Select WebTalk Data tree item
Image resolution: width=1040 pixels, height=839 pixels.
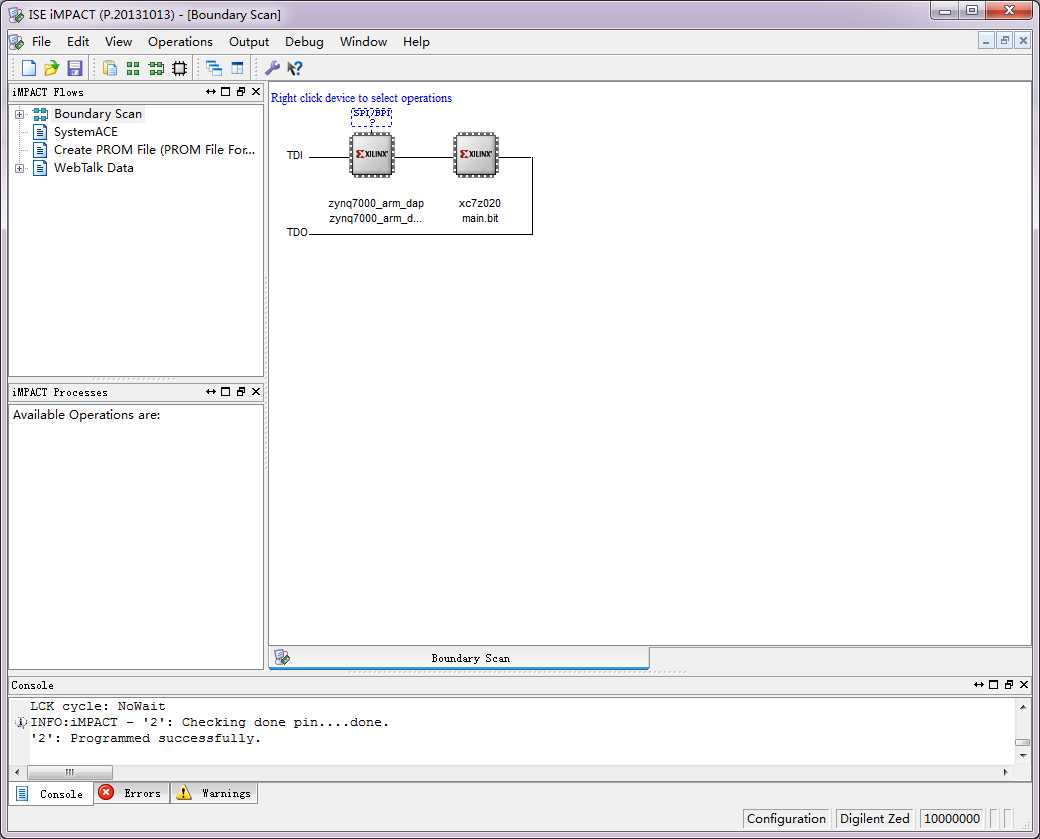94,168
